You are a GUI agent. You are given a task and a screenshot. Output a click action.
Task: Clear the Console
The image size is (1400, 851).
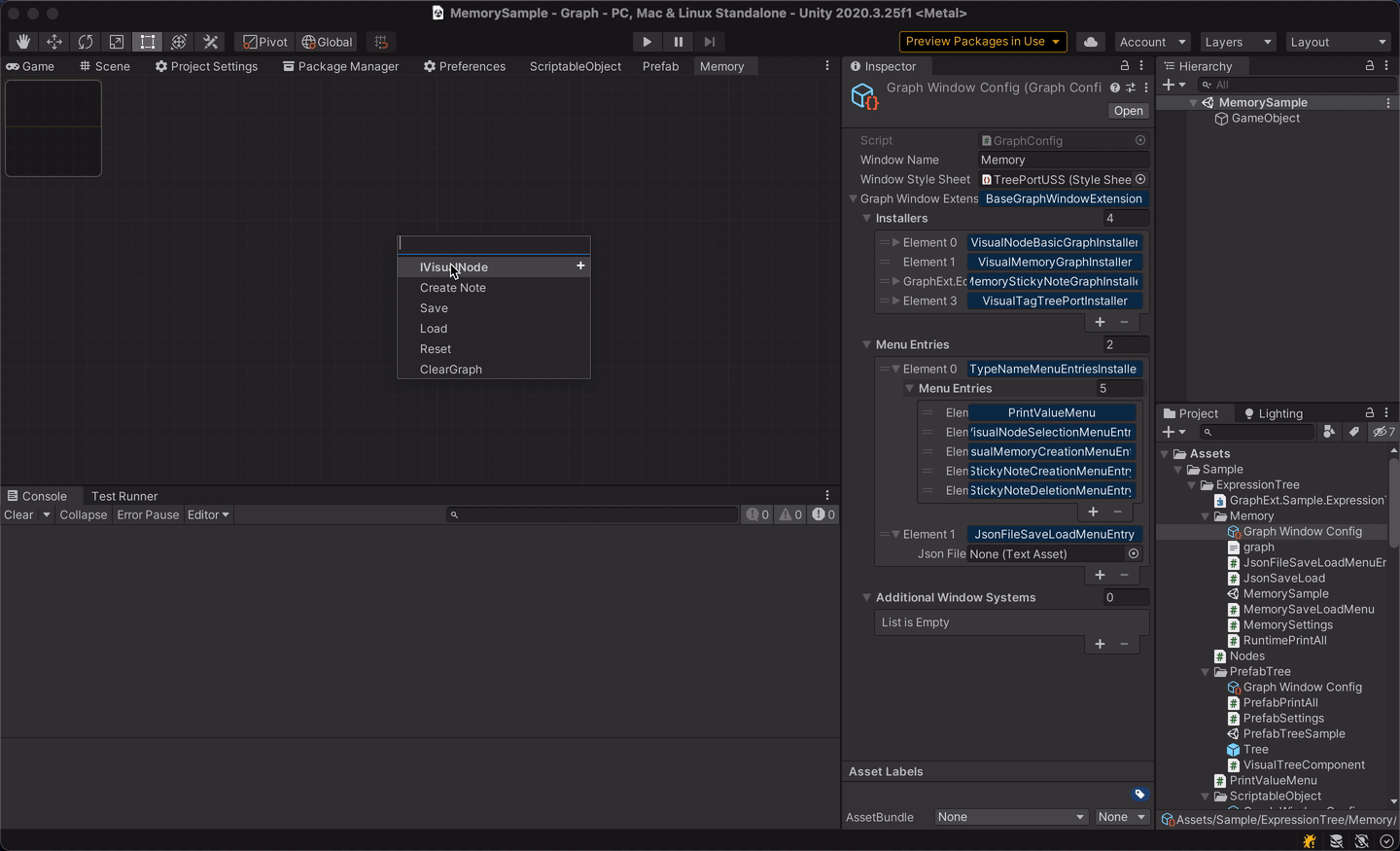point(19,514)
